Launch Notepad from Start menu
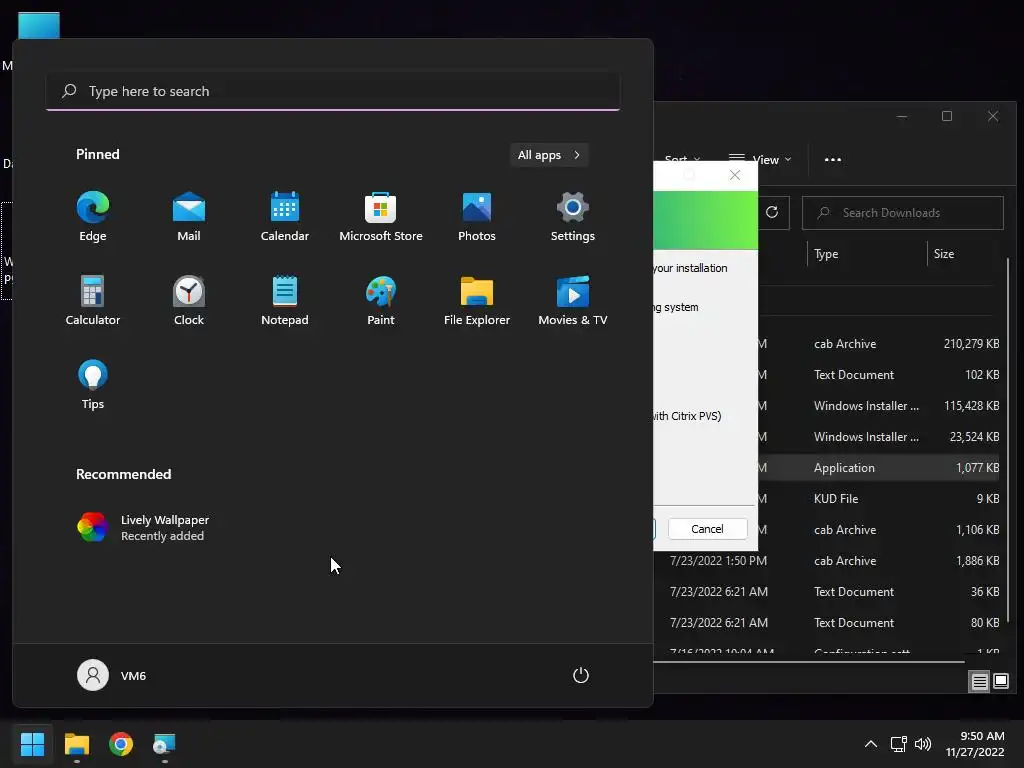Viewport: 1024px width, 768px height. pos(285,300)
